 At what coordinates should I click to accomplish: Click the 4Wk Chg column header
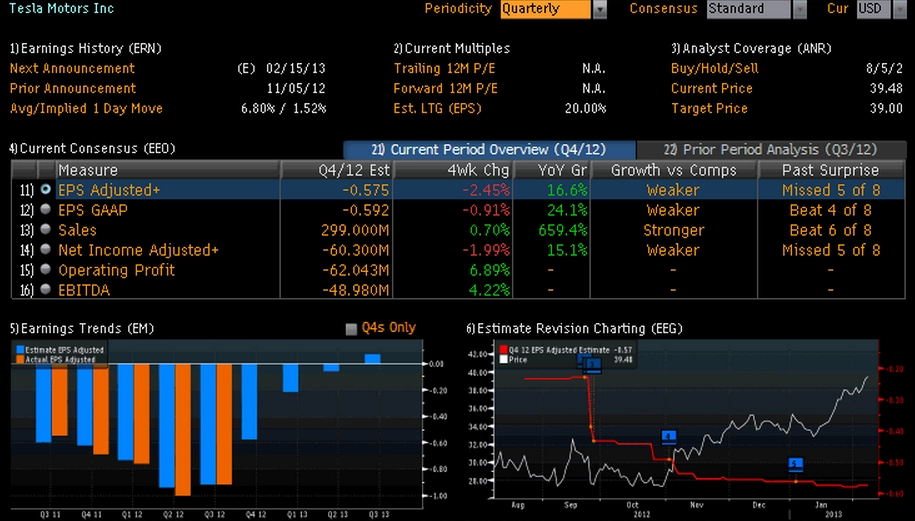click(x=453, y=170)
